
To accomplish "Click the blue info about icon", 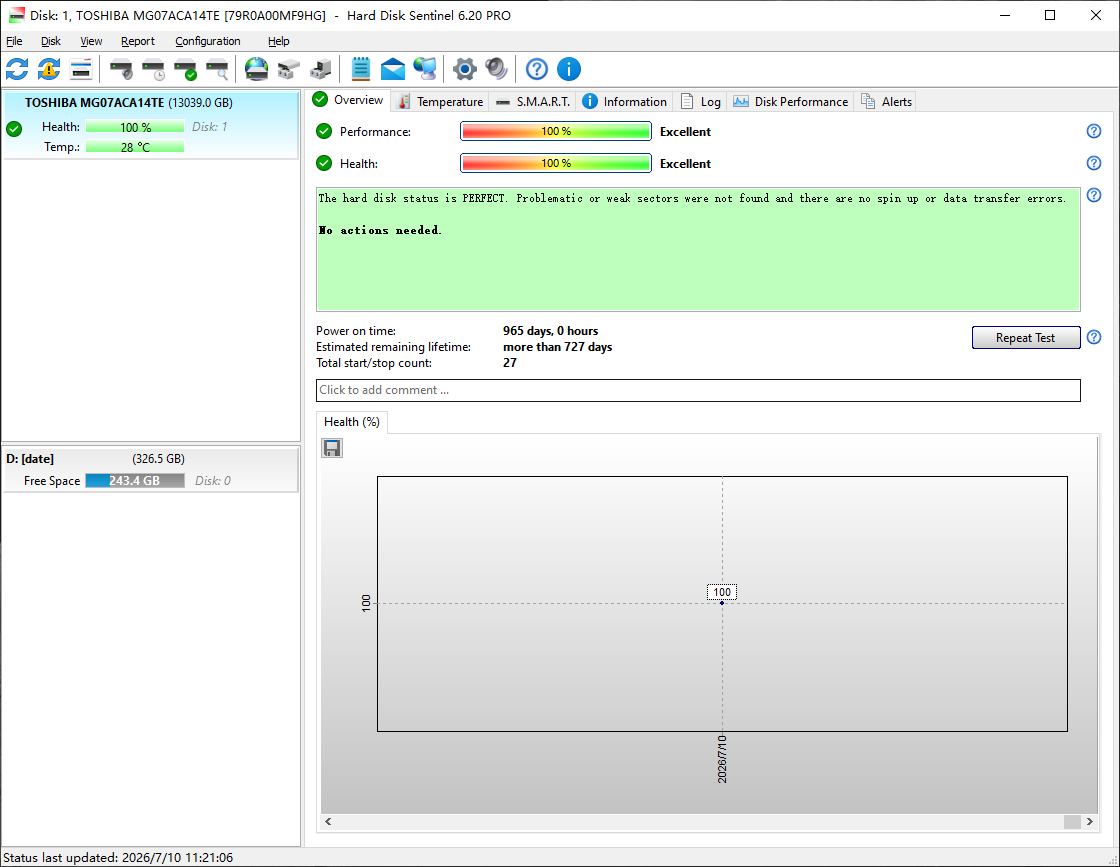I will coord(569,69).
